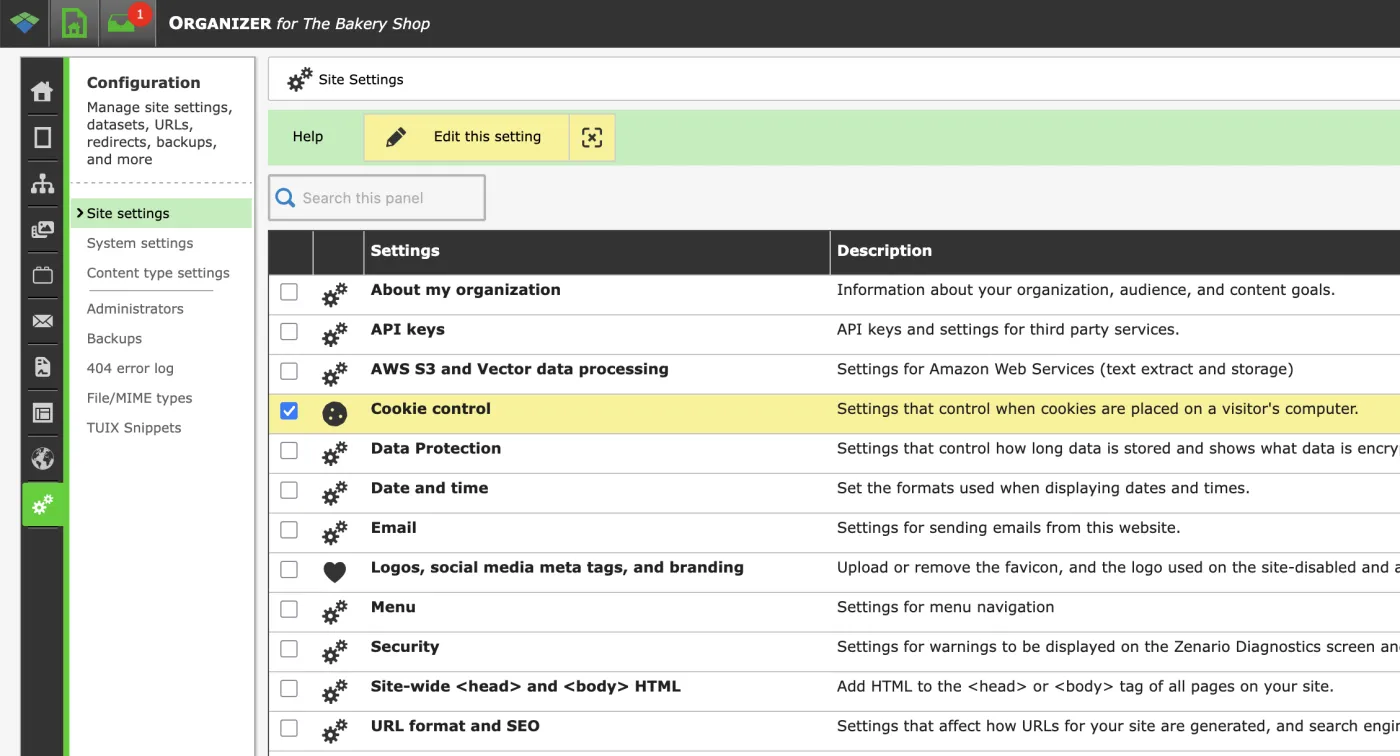
Task: Tick the URL format and SEO checkbox
Action: coord(289,728)
